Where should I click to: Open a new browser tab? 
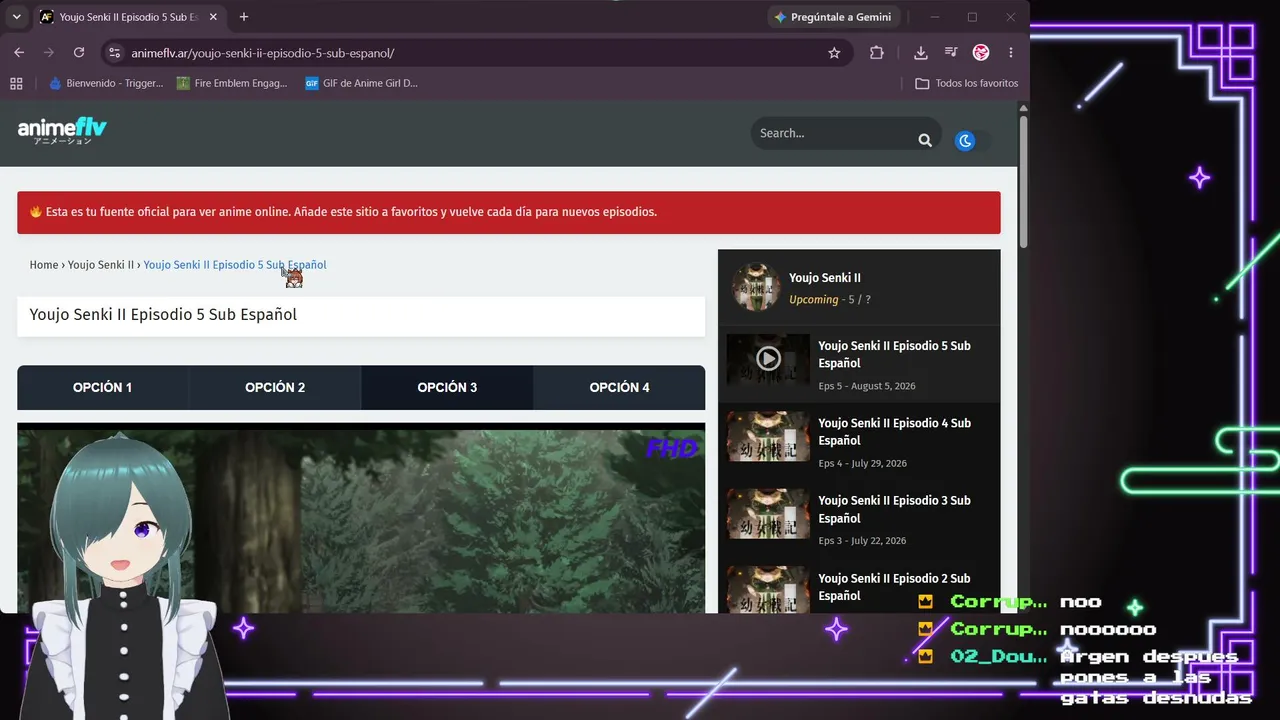point(244,17)
